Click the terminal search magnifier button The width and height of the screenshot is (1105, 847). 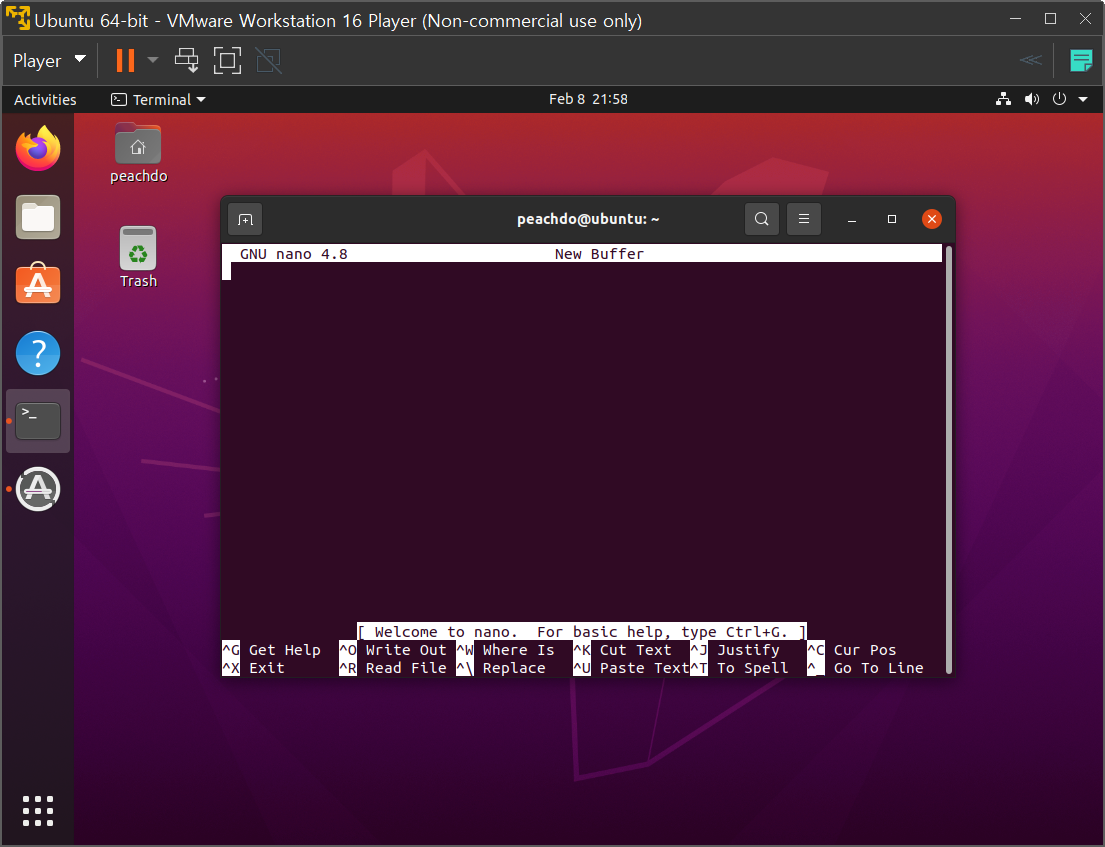pyautogui.click(x=762, y=219)
